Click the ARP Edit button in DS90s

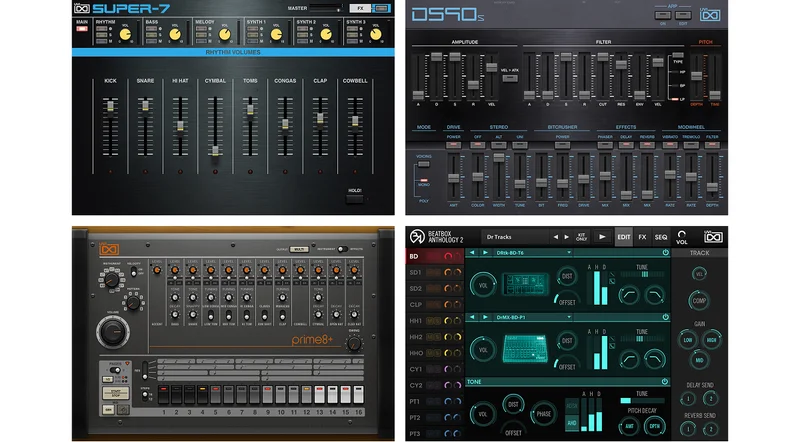click(683, 15)
